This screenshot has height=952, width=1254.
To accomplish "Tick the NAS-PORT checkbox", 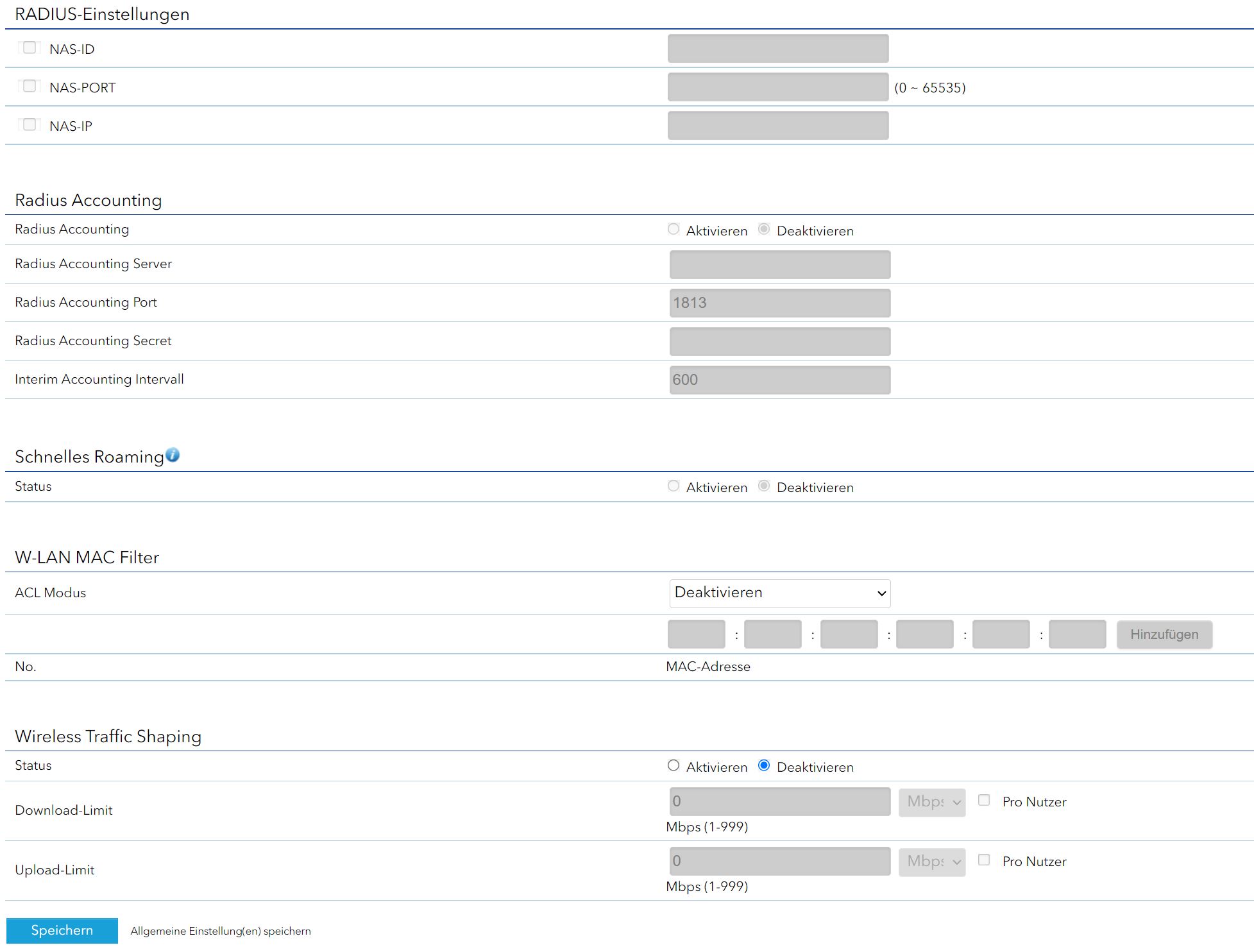I will [30, 87].
